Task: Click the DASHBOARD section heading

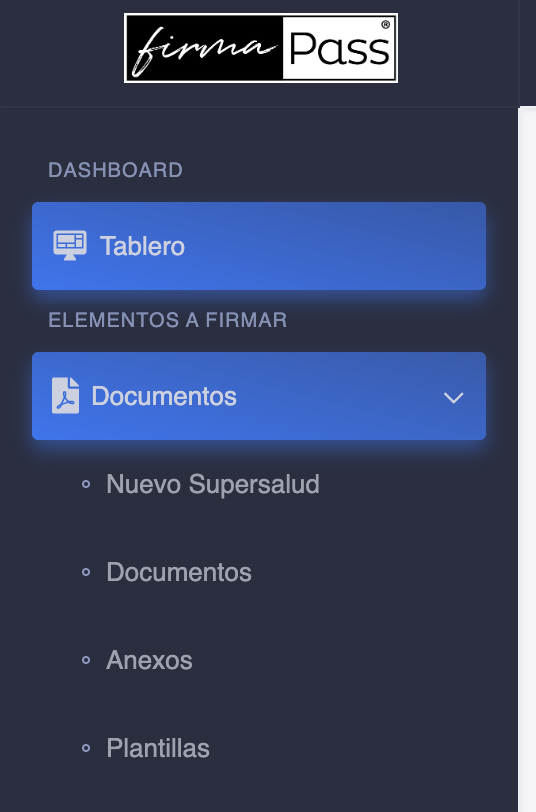Action: (115, 170)
